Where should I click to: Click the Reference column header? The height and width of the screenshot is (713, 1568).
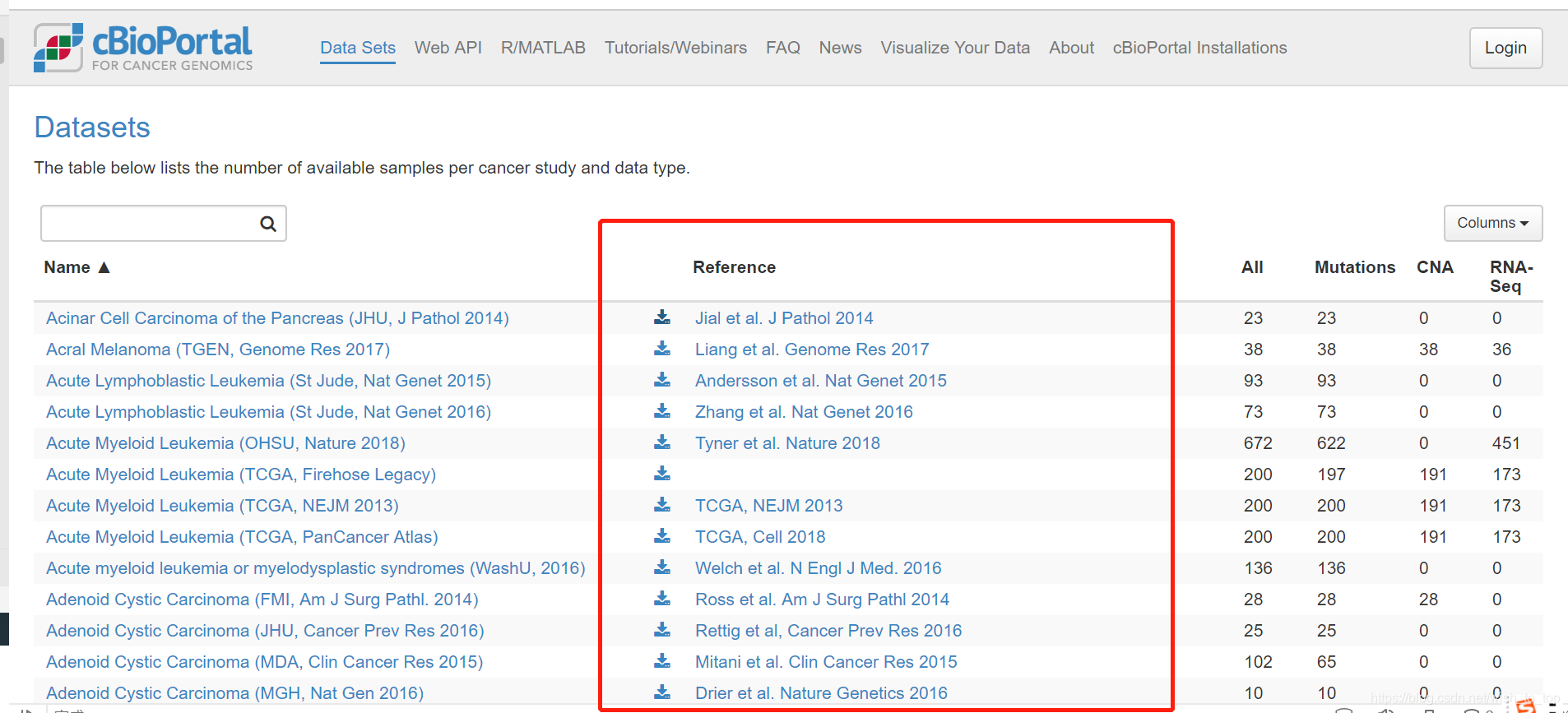coord(734,267)
